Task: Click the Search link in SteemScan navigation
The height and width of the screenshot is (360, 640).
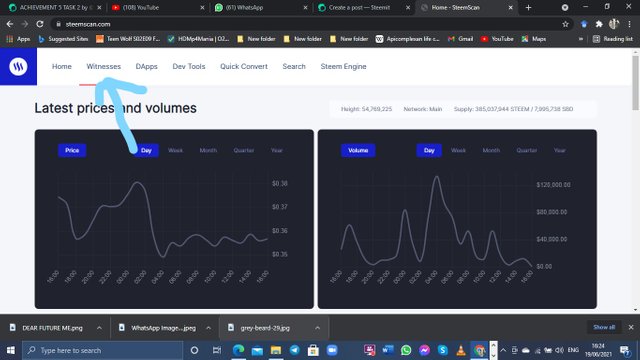Action: coord(294,67)
